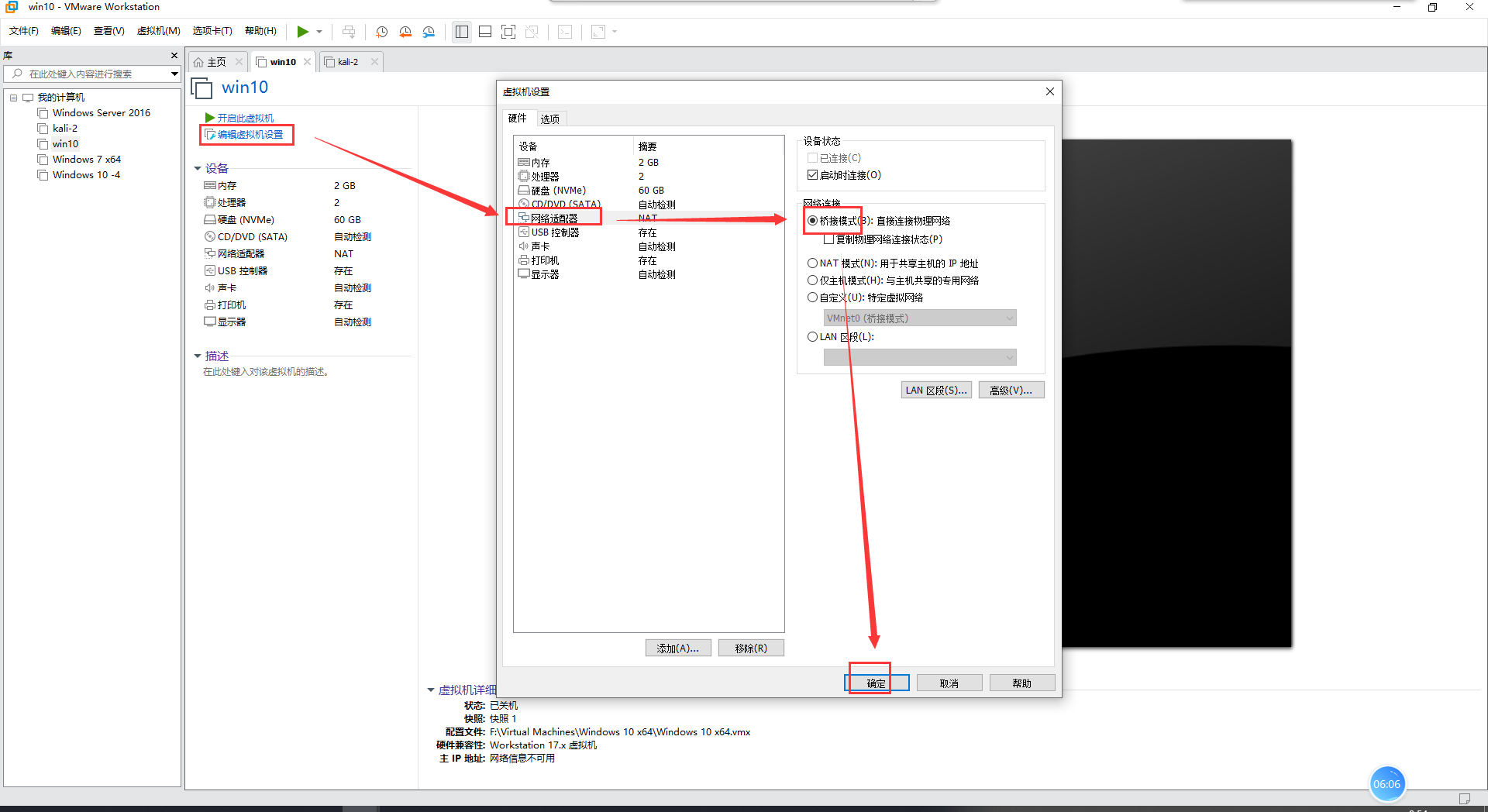Screen dimensions: 1488x812
Task: Click the 内存 device icon on win10 page
Action: click(x=209, y=186)
